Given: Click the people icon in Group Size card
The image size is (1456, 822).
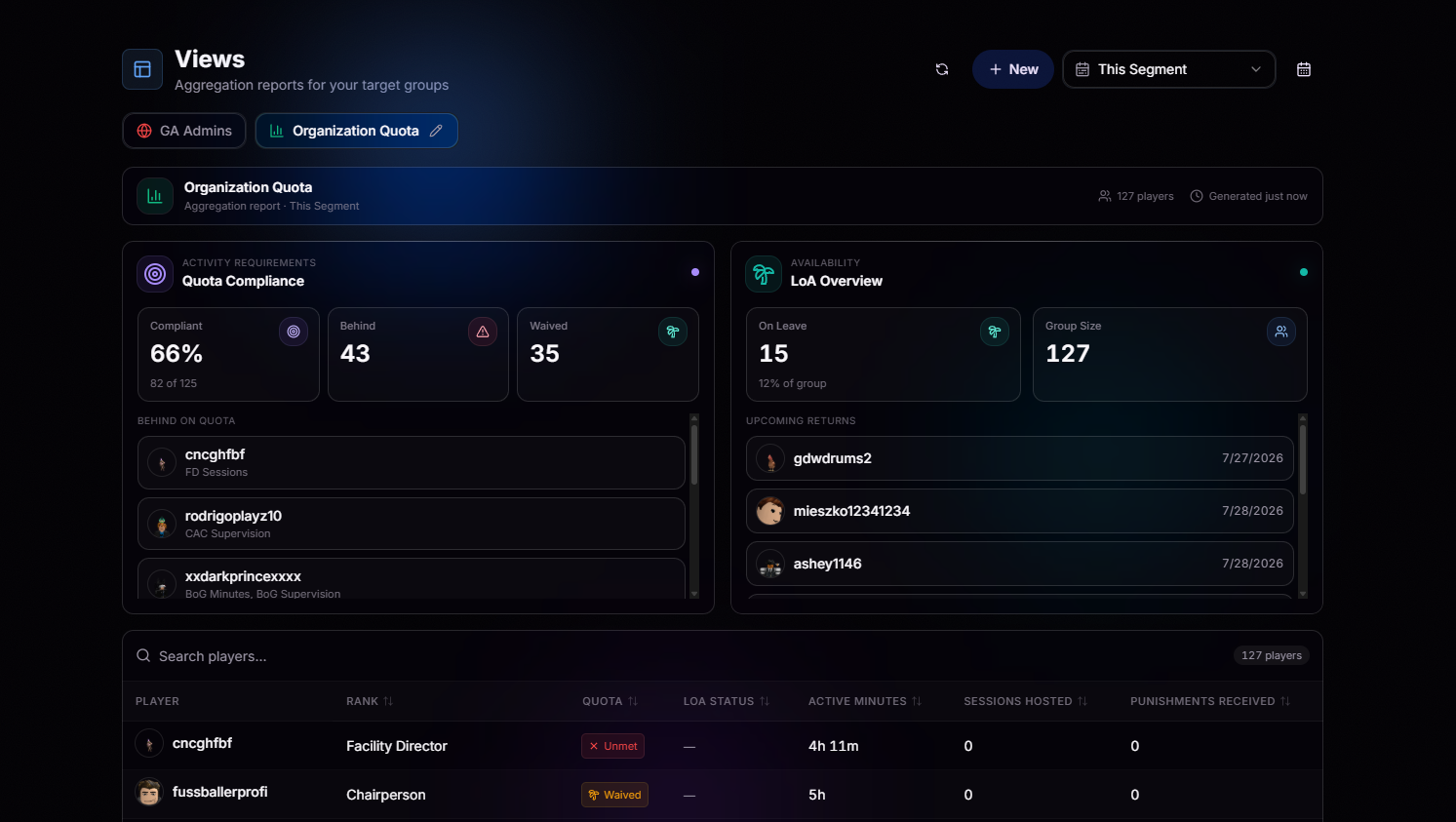Looking at the screenshot, I should pyautogui.click(x=1281, y=332).
